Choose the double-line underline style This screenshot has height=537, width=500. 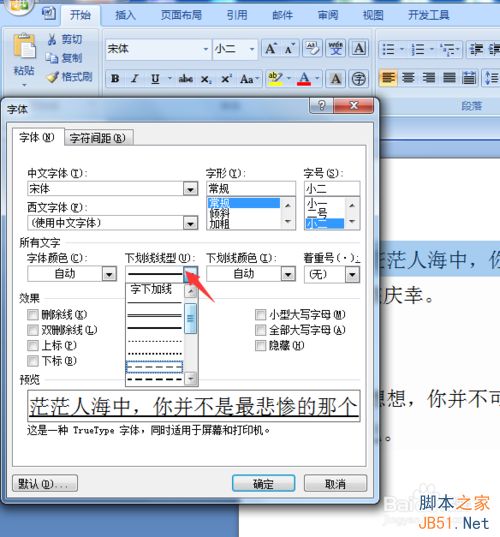154,315
